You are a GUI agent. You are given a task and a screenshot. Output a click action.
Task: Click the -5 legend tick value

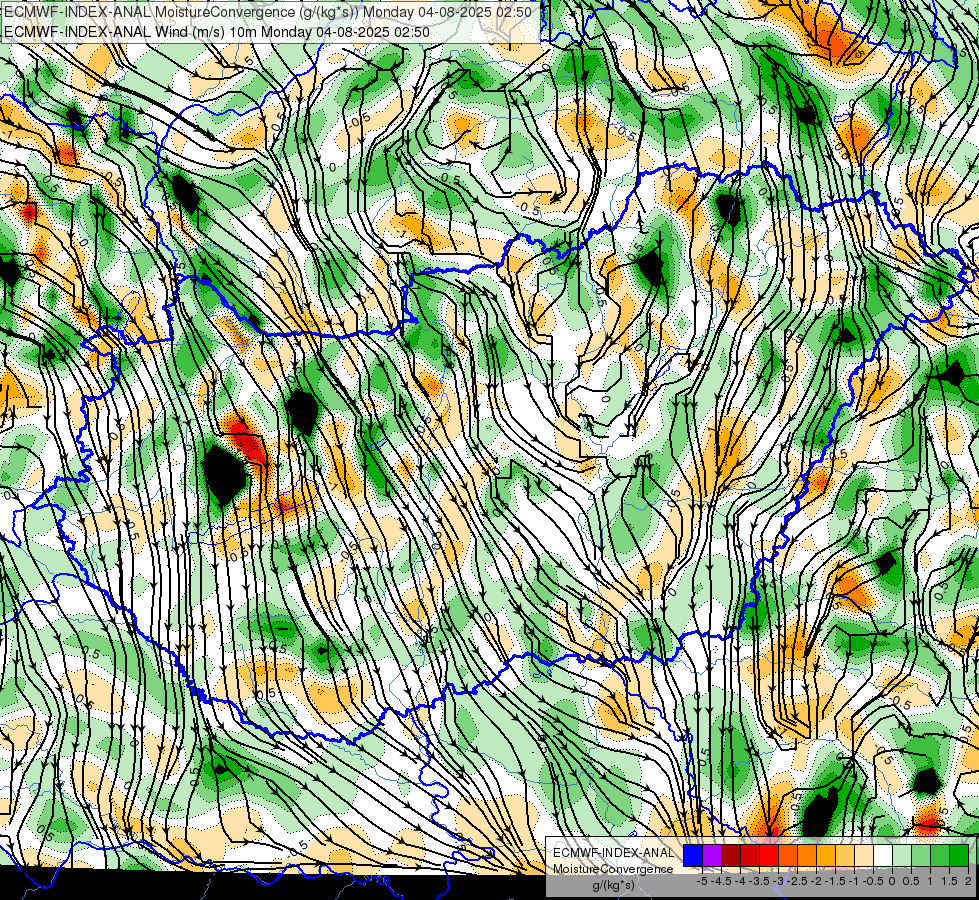coord(702,881)
